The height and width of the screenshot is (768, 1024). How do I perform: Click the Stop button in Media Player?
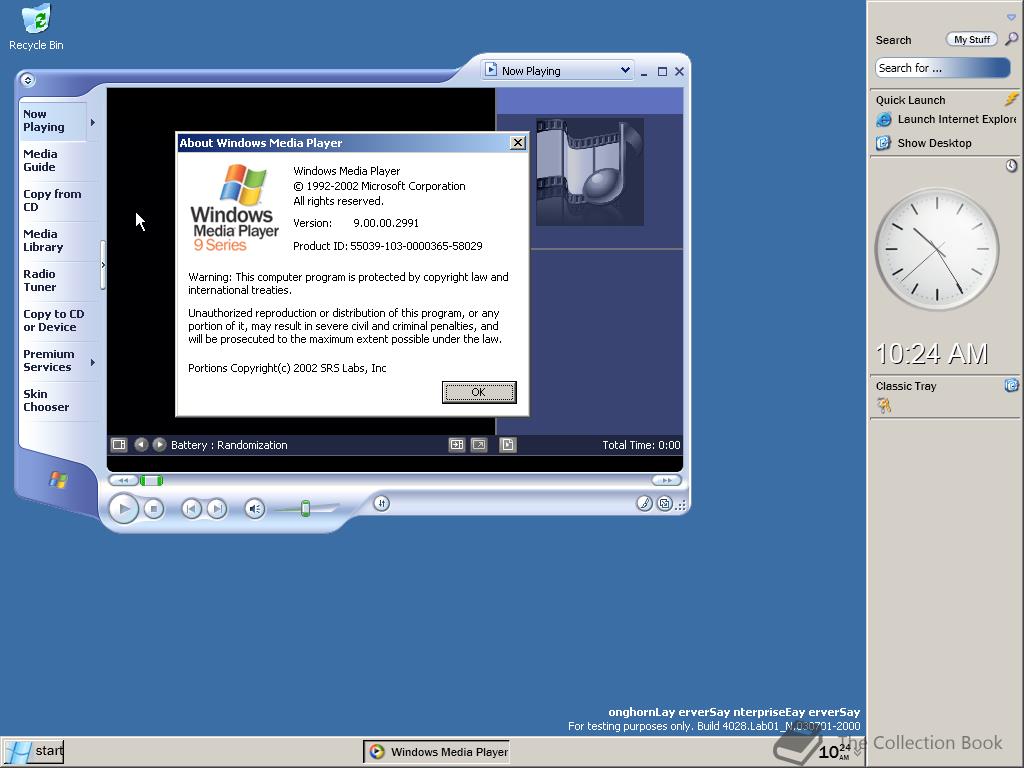(153, 509)
